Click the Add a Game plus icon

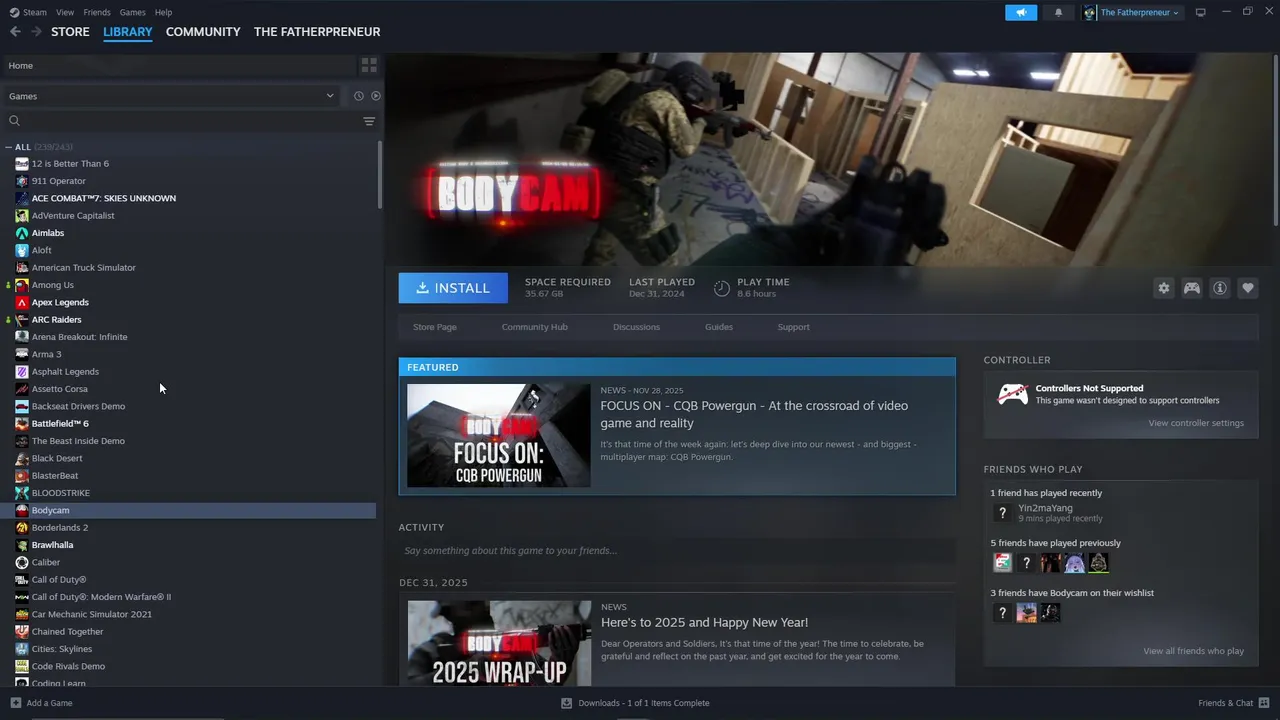[15, 703]
